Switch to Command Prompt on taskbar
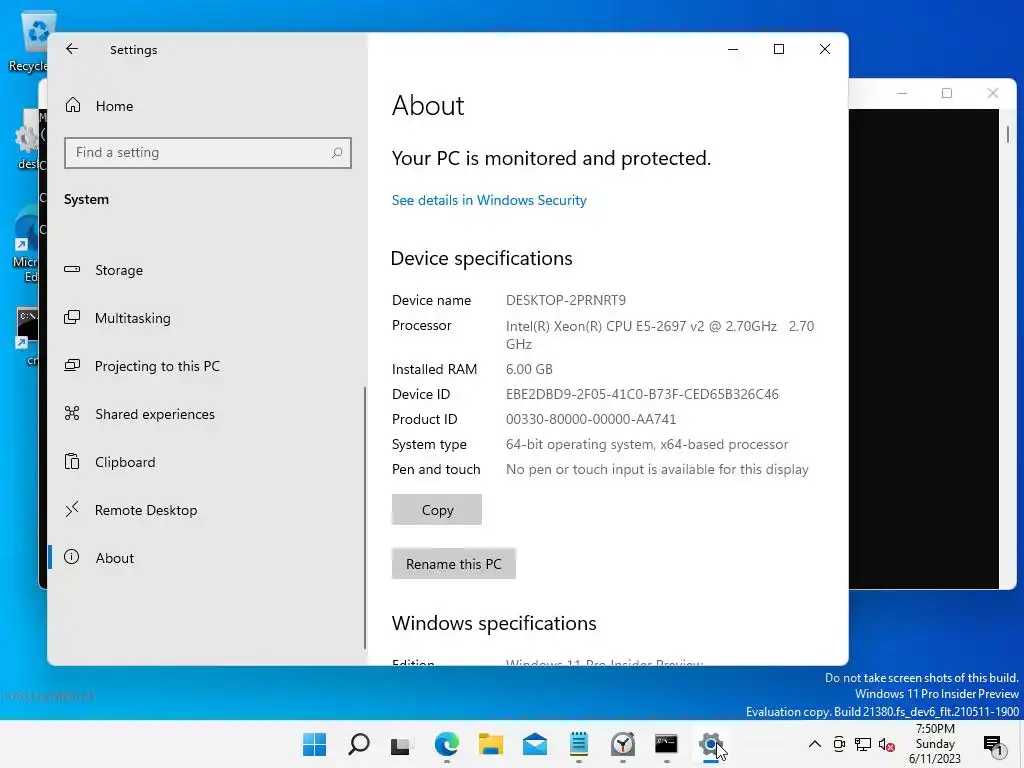This screenshot has width=1024, height=768. 667,744
